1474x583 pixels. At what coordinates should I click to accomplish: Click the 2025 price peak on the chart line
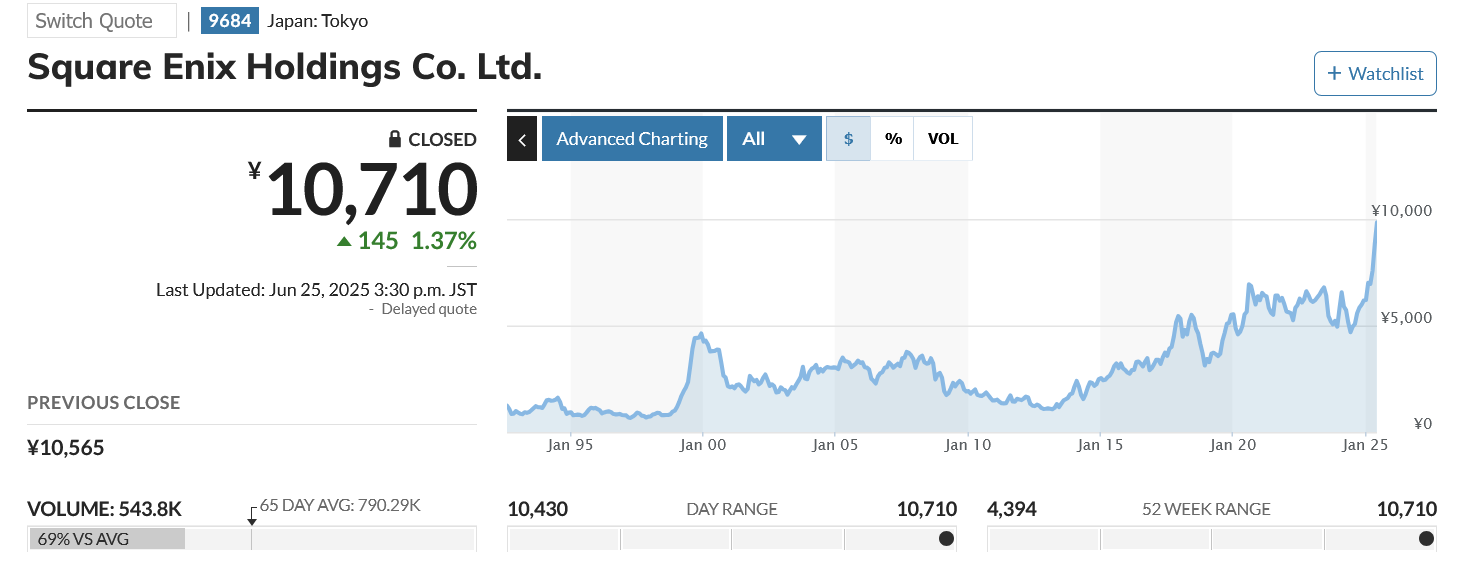[x=1376, y=223]
